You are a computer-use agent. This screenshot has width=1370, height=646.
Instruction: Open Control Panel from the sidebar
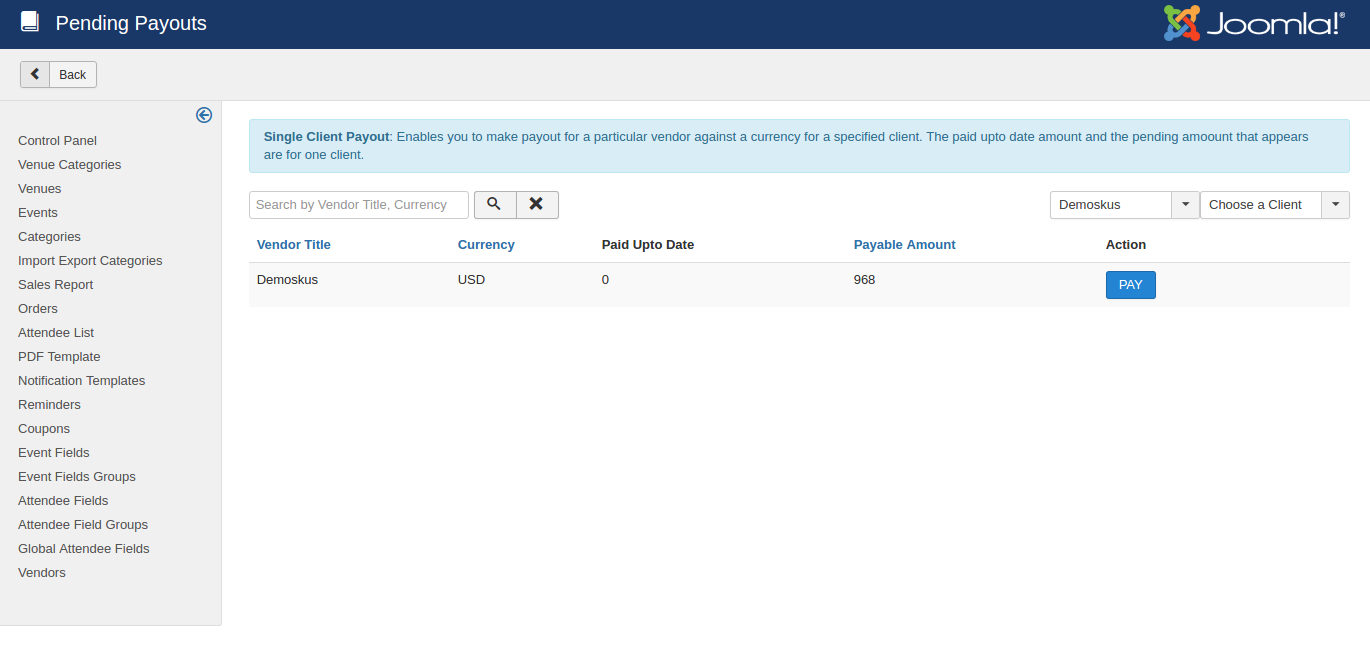[x=57, y=141]
